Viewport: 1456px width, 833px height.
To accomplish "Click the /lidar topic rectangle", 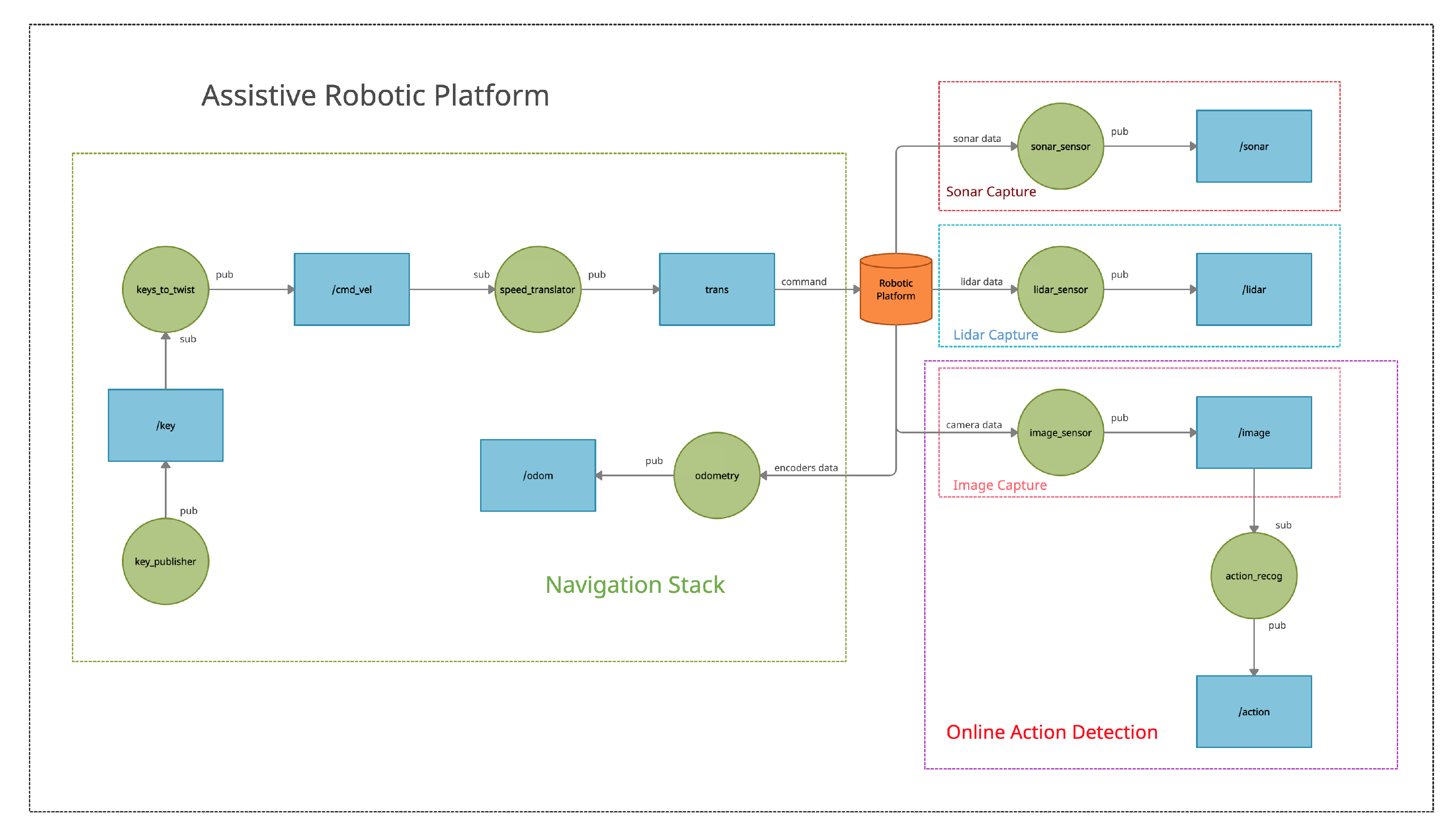I will [x=1253, y=290].
